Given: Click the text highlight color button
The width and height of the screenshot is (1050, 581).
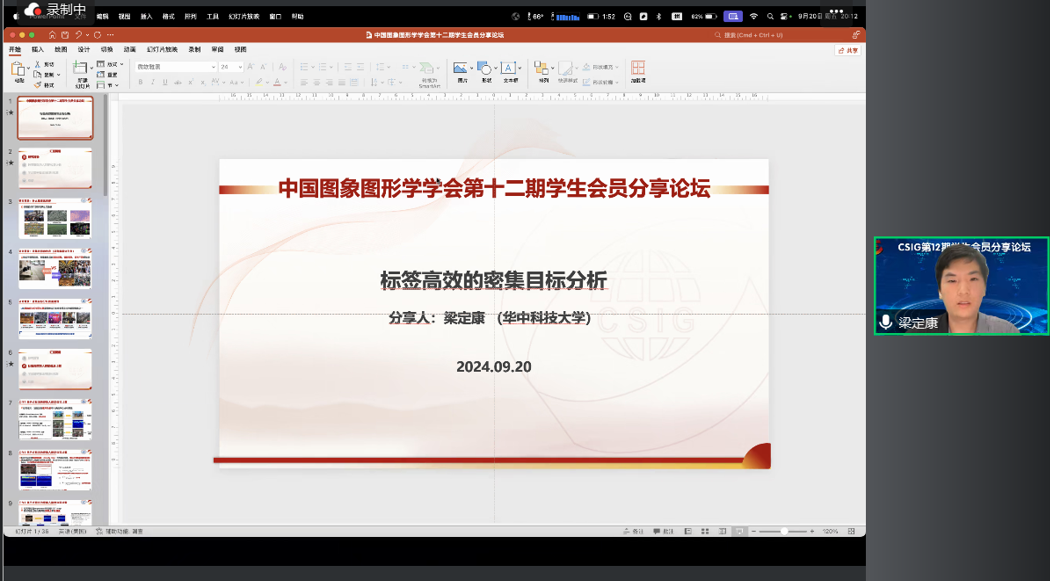Looking at the screenshot, I should (x=258, y=82).
